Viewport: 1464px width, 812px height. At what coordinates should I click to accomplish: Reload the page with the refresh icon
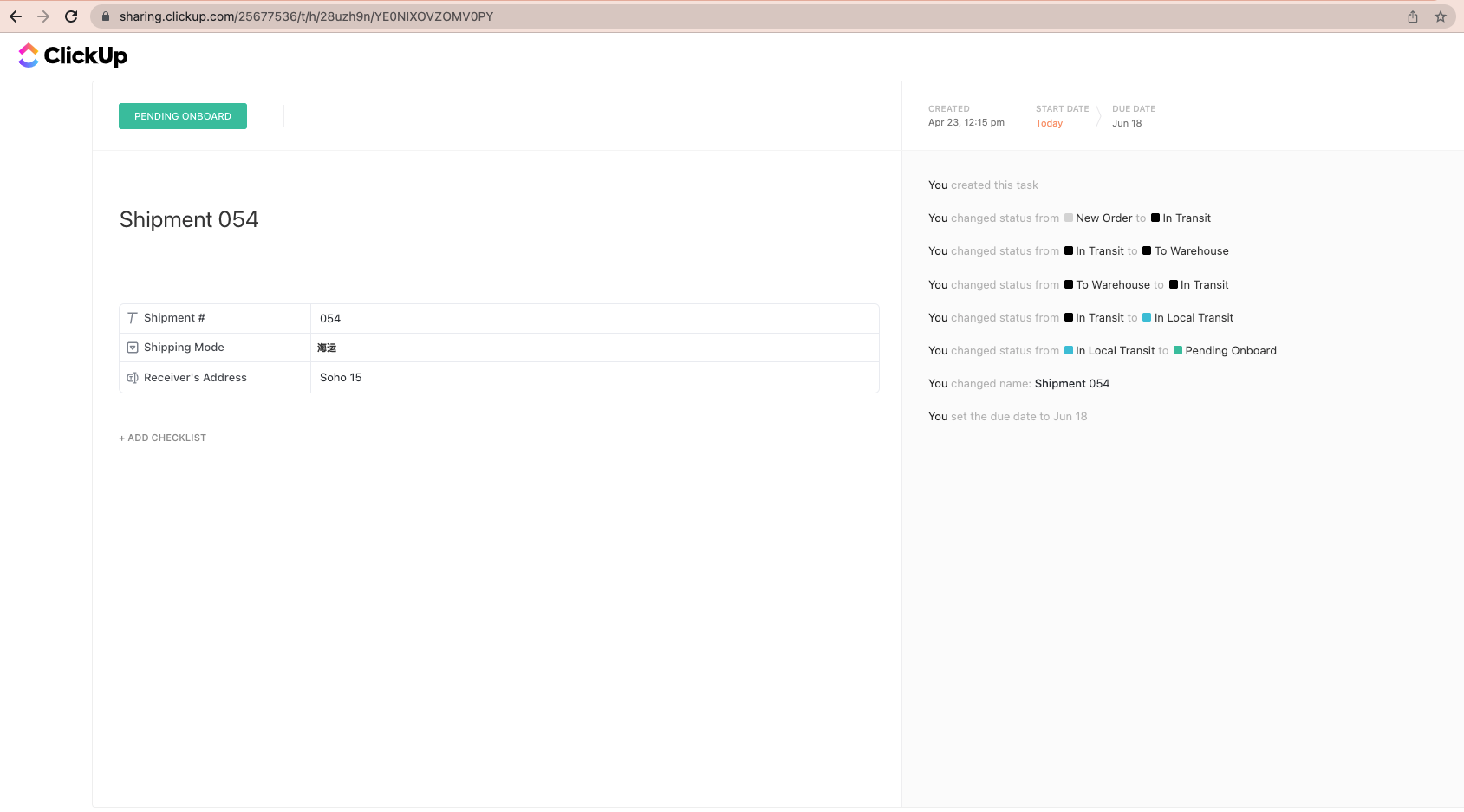[x=71, y=16]
